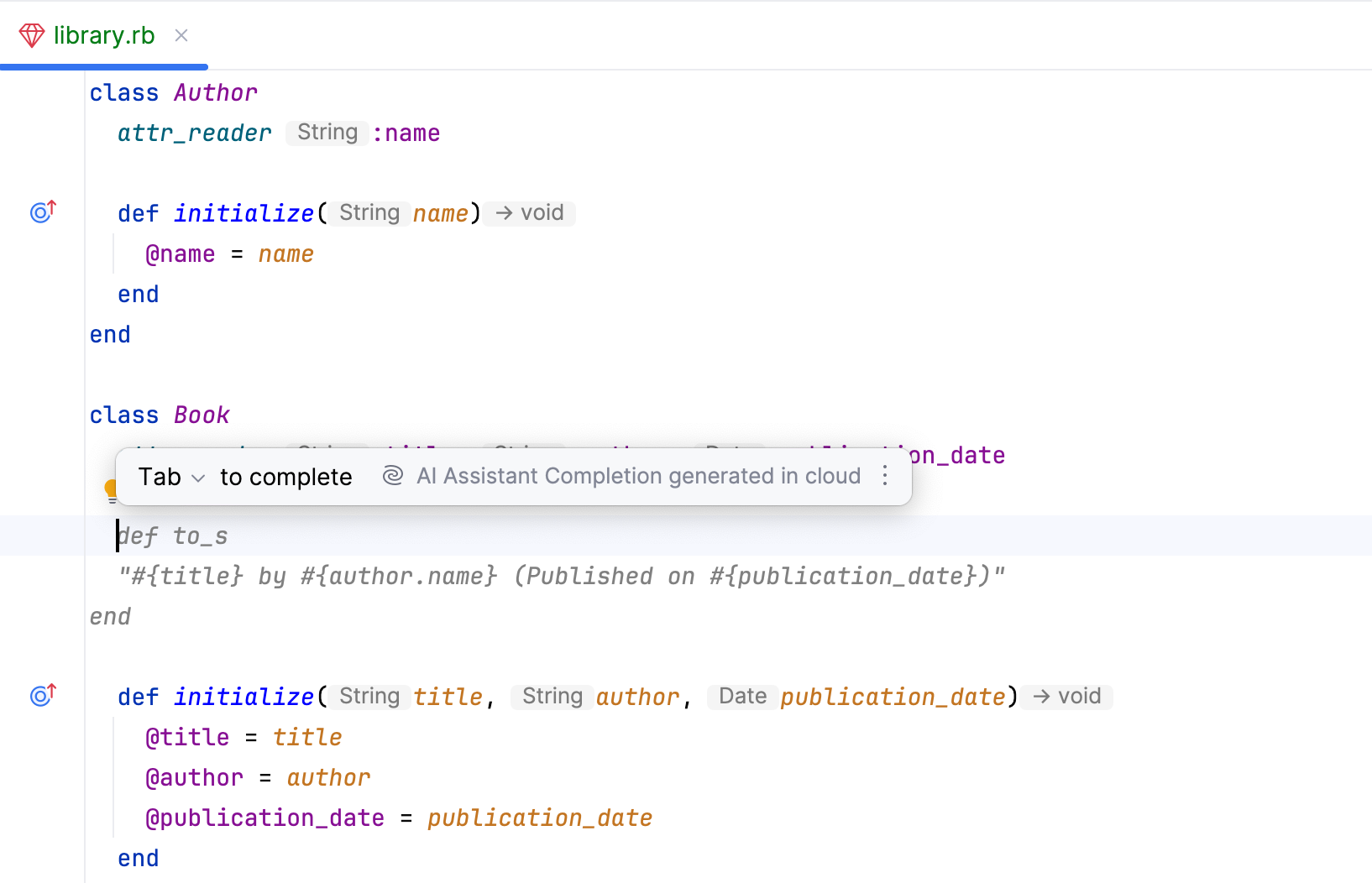Screen dimensions: 1372x883
Task: Close the library.rb tab with its X button
Action: point(181,35)
